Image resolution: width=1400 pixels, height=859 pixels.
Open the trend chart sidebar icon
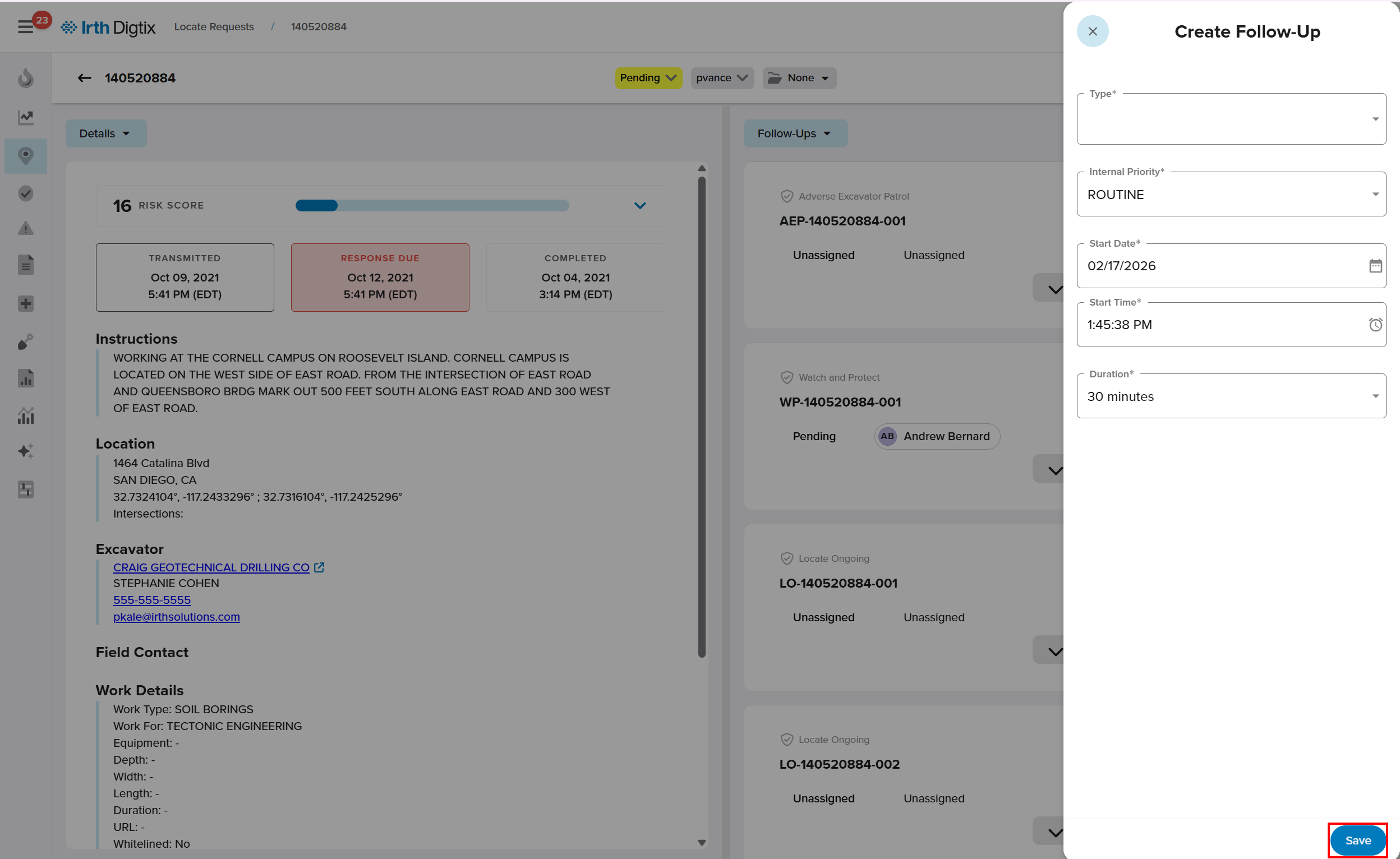(x=26, y=118)
